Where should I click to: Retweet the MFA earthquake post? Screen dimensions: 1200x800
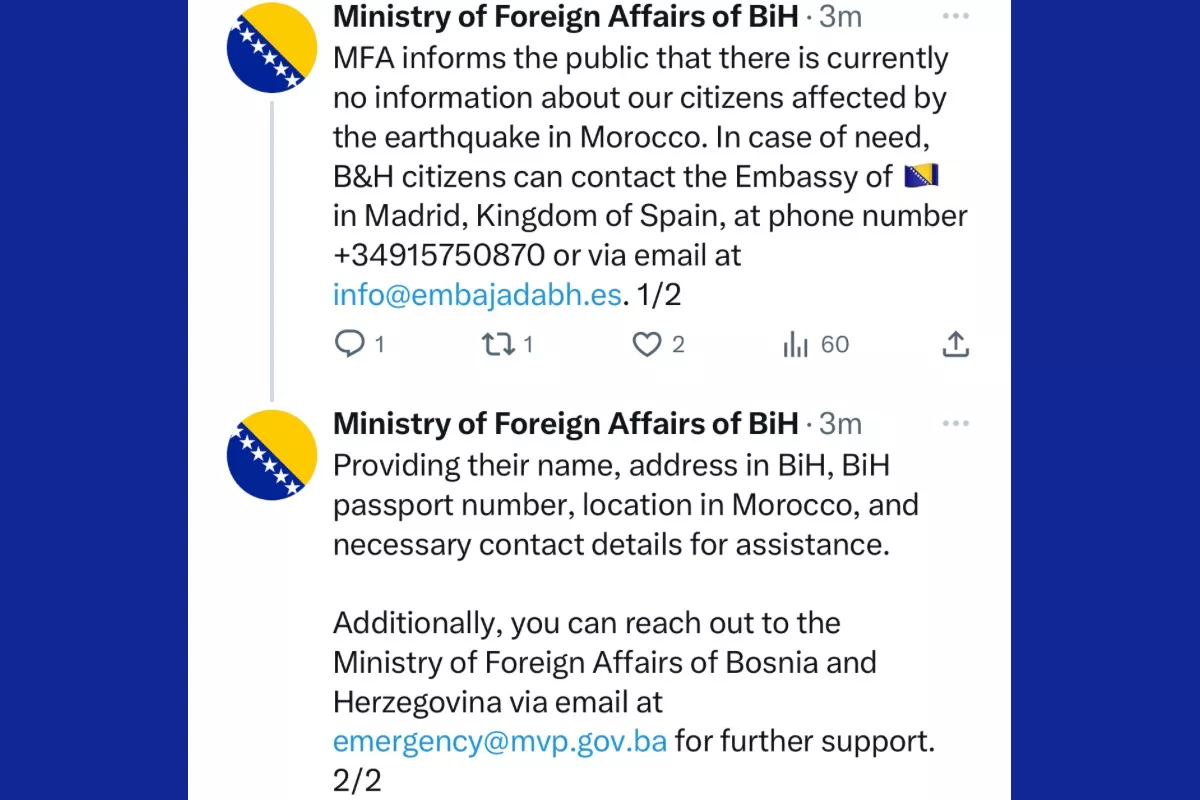(x=496, y=345)
